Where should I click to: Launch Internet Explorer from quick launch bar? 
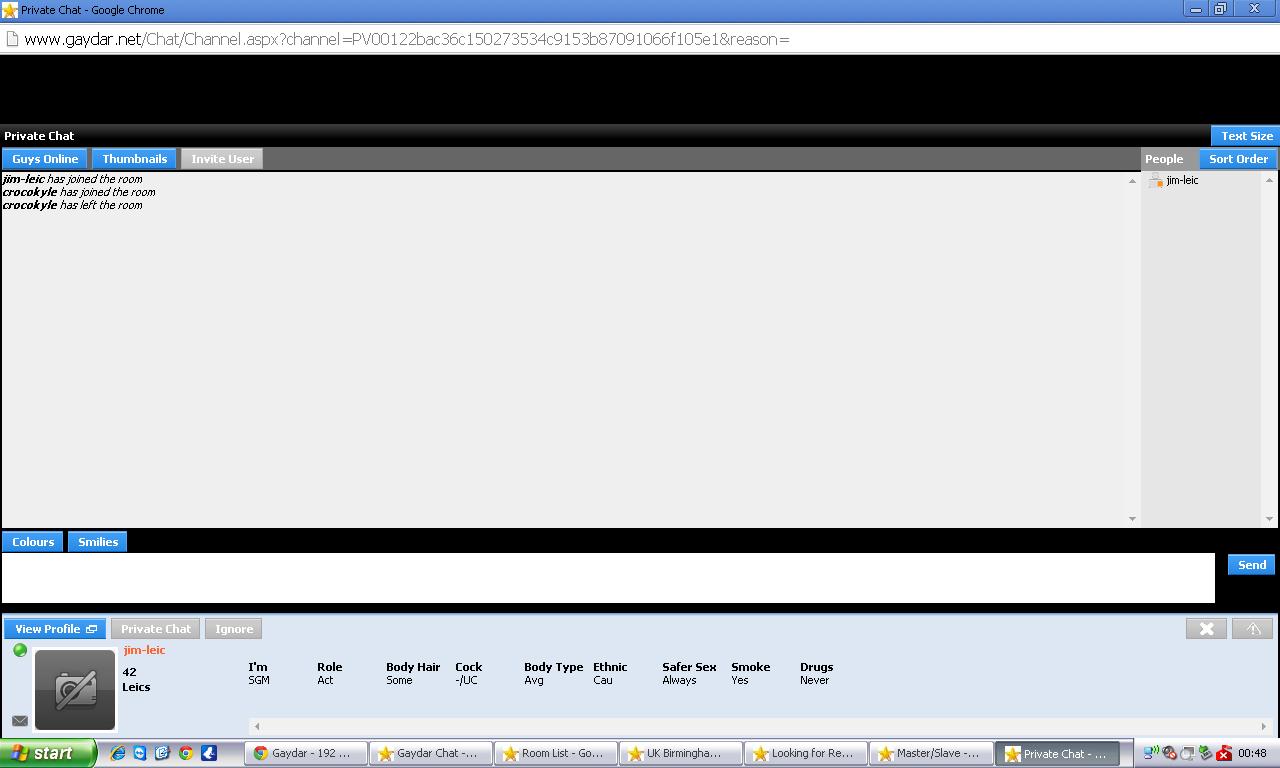tap(117, 753)
